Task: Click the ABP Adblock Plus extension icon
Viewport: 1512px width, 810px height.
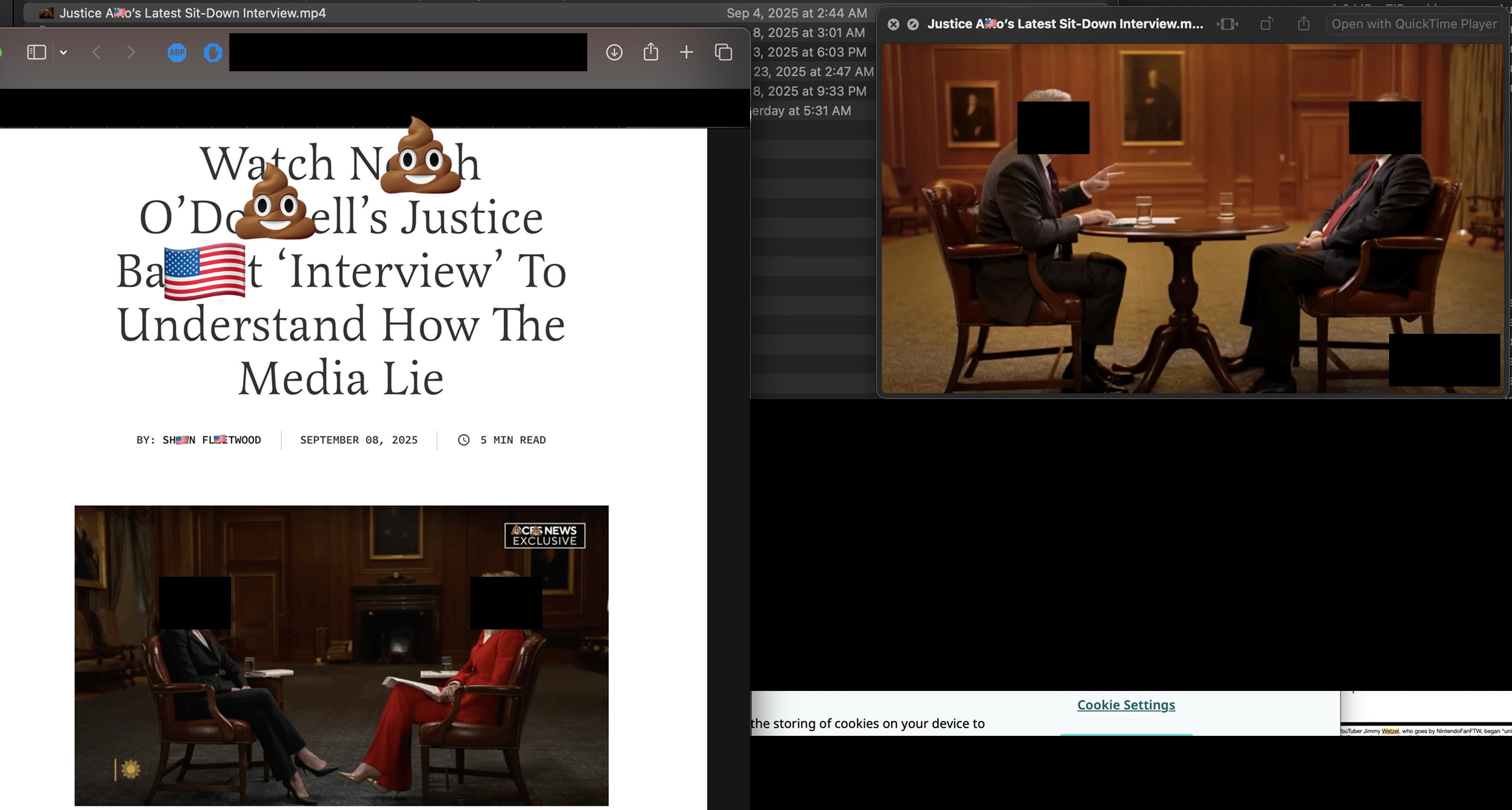Action: point(177,52)
